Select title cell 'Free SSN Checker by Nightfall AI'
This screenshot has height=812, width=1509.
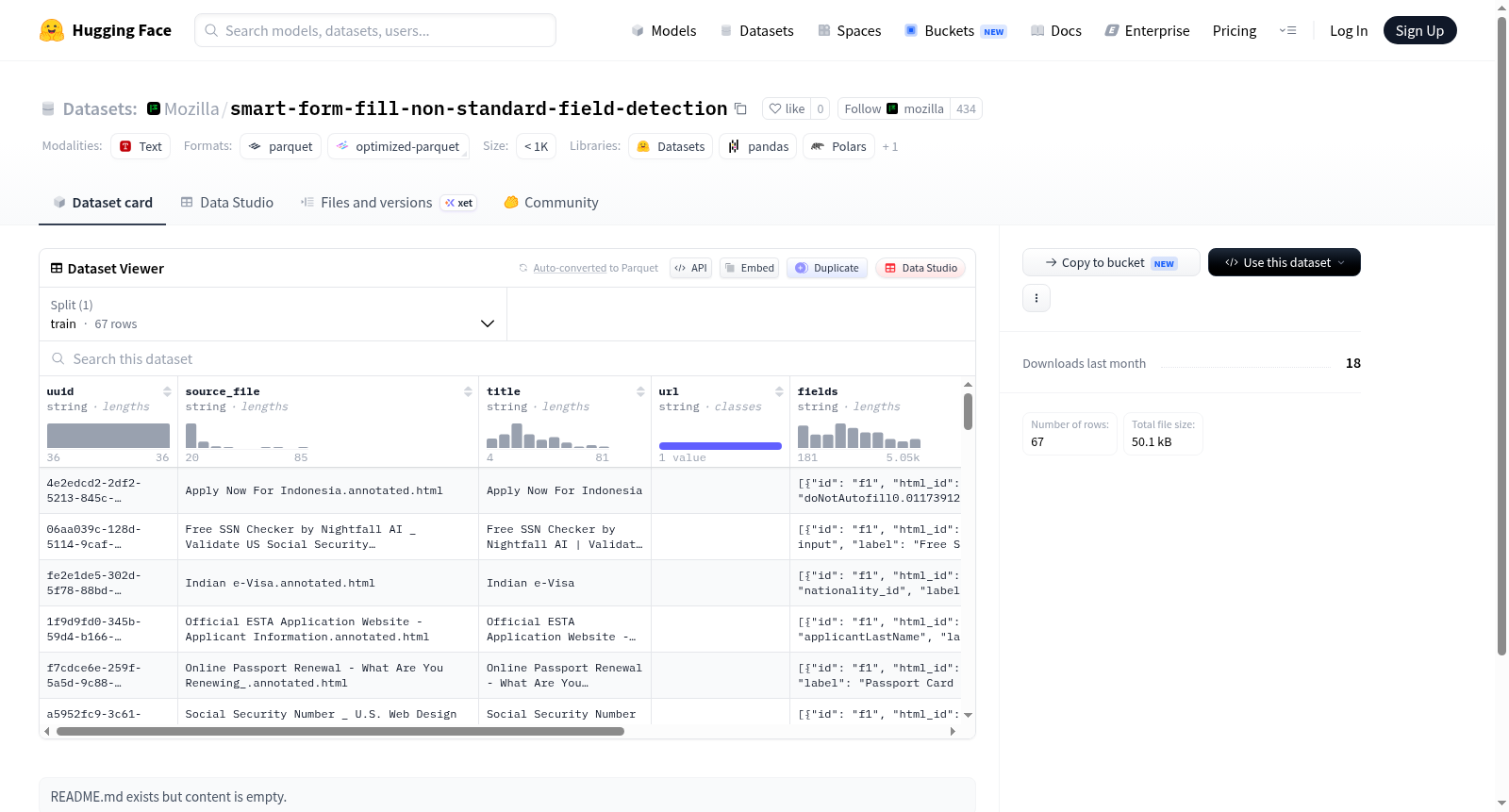coord(565,537)
